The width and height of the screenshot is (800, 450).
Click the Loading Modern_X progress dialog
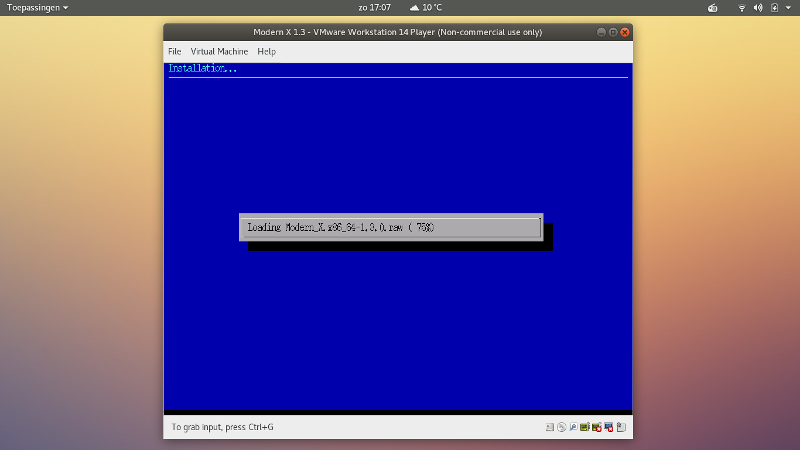(x=391, y=227)
